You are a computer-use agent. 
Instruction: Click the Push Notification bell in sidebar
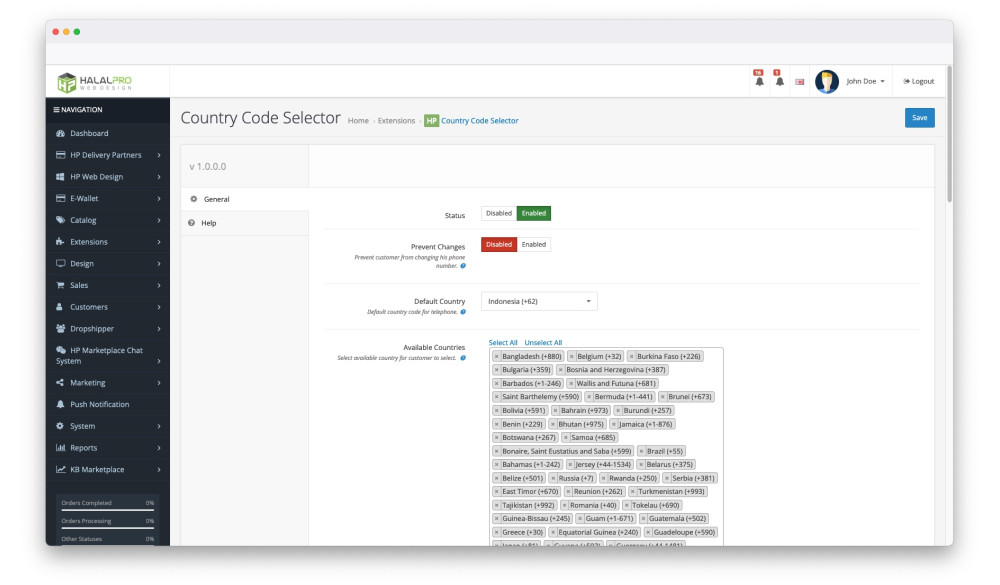[x=60, y=404]
